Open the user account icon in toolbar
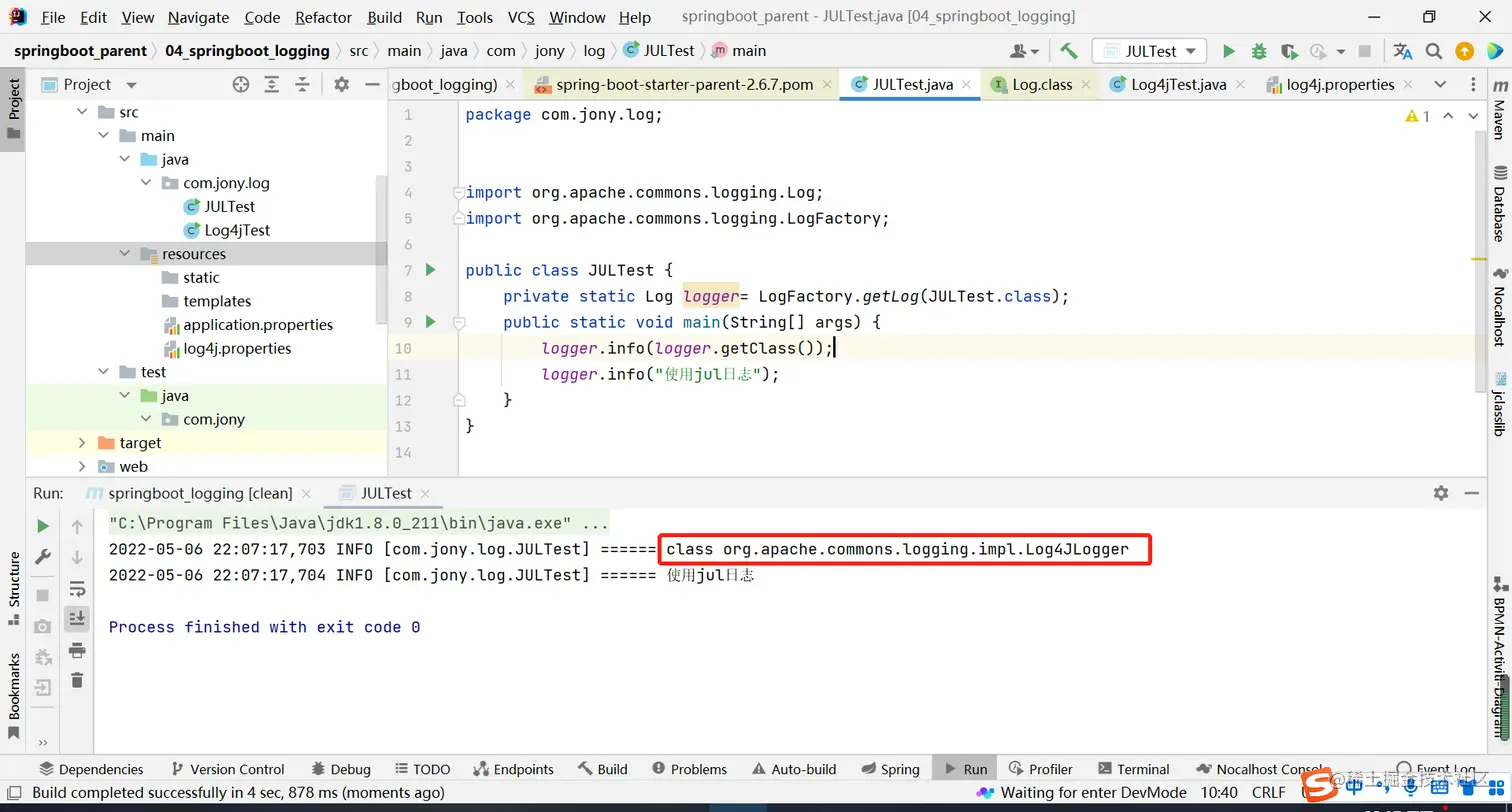This screenshot has width=1512, height=812. pos(1024,51)
